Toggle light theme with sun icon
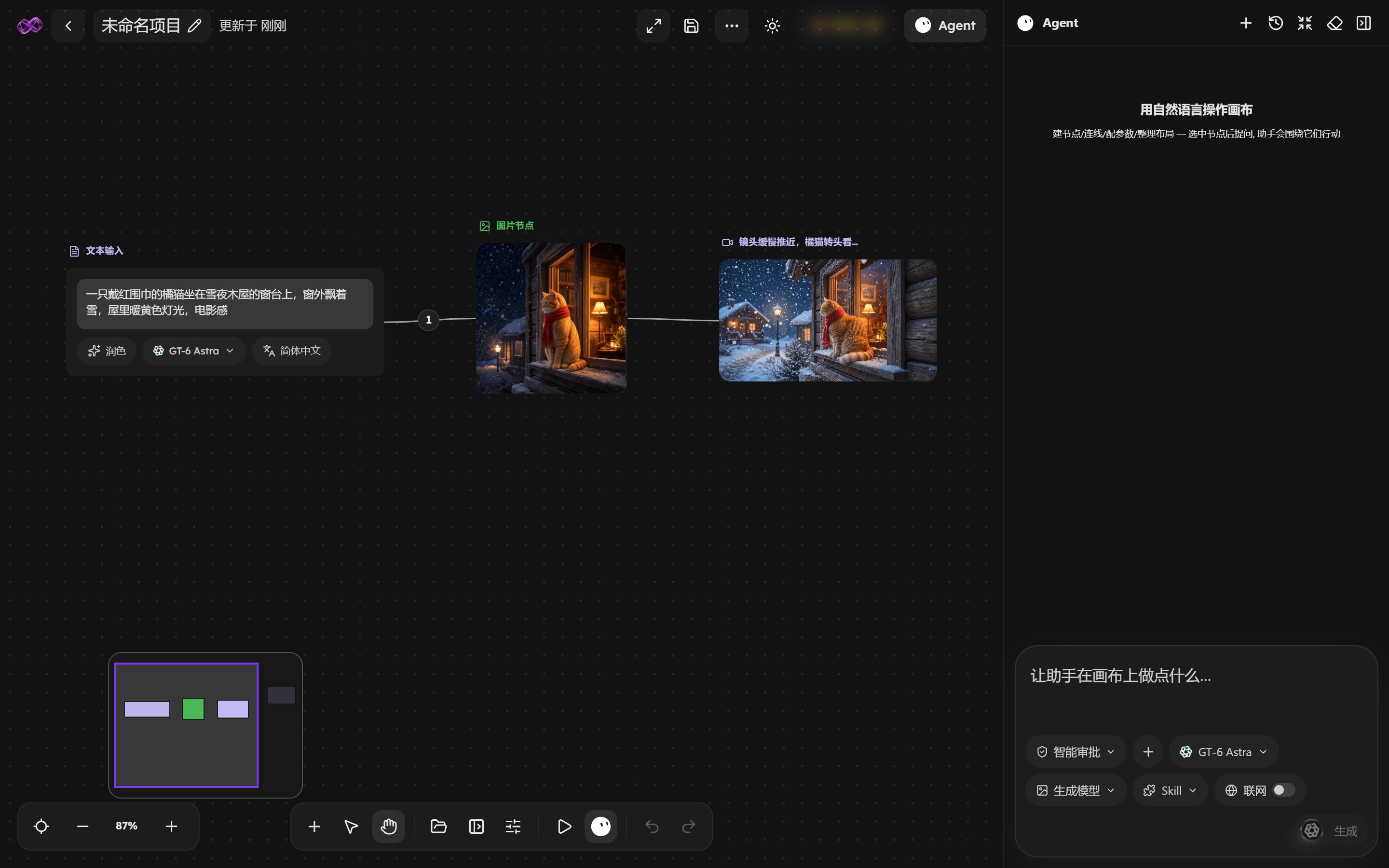The width and height of the screenshot is (1389, 868). coord(772,25)
